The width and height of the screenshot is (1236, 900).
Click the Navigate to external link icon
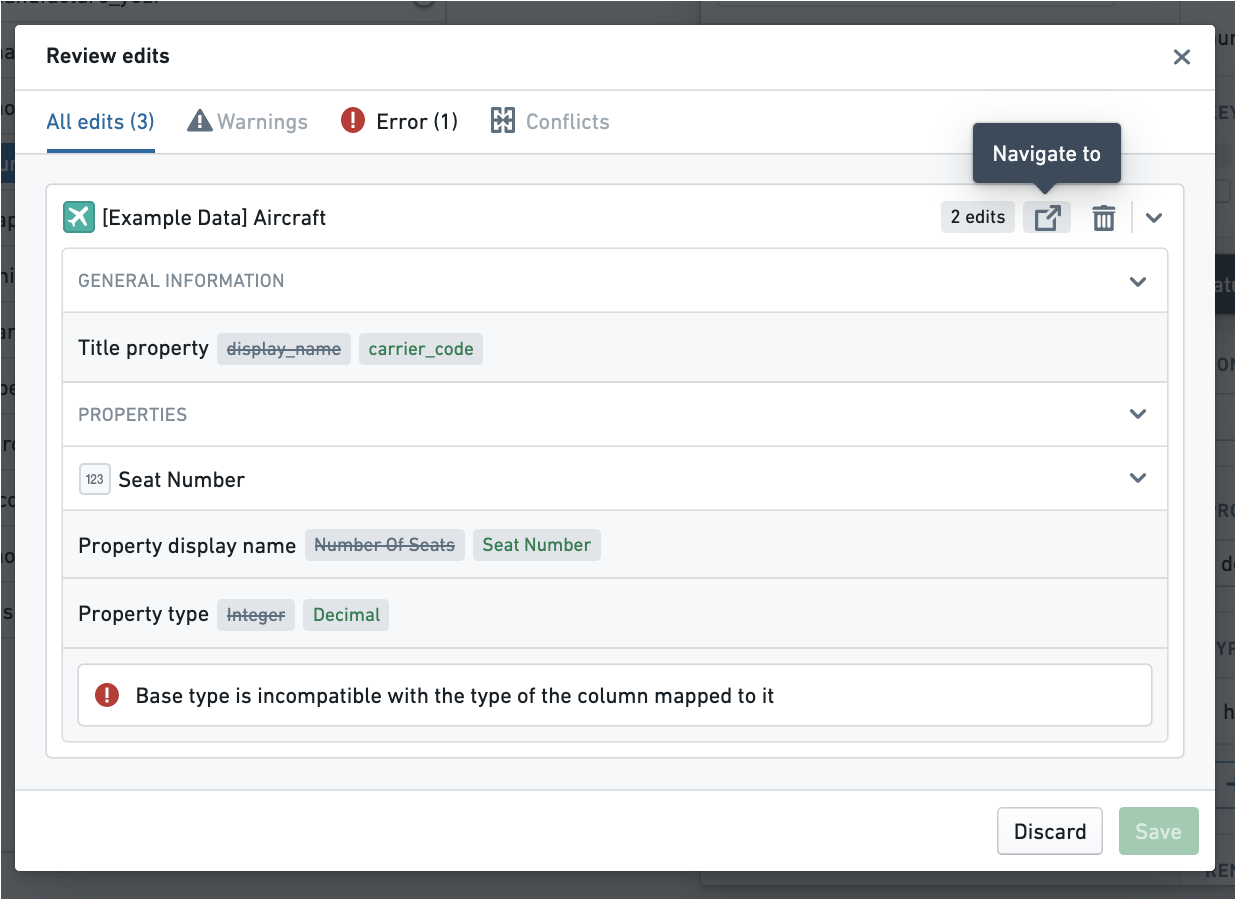click(x=1047, y=218)
